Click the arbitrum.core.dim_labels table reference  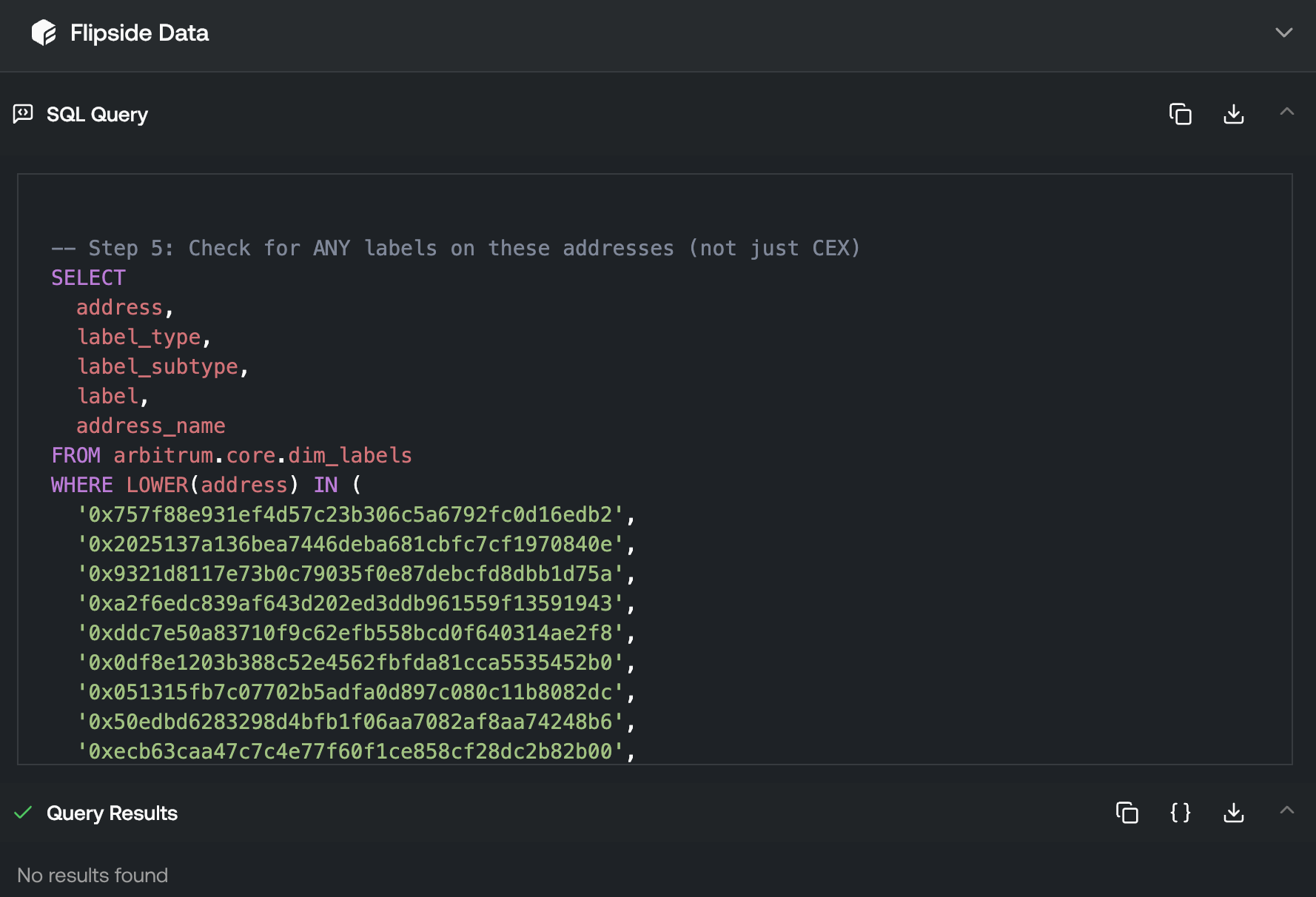(x=263, y=455)
